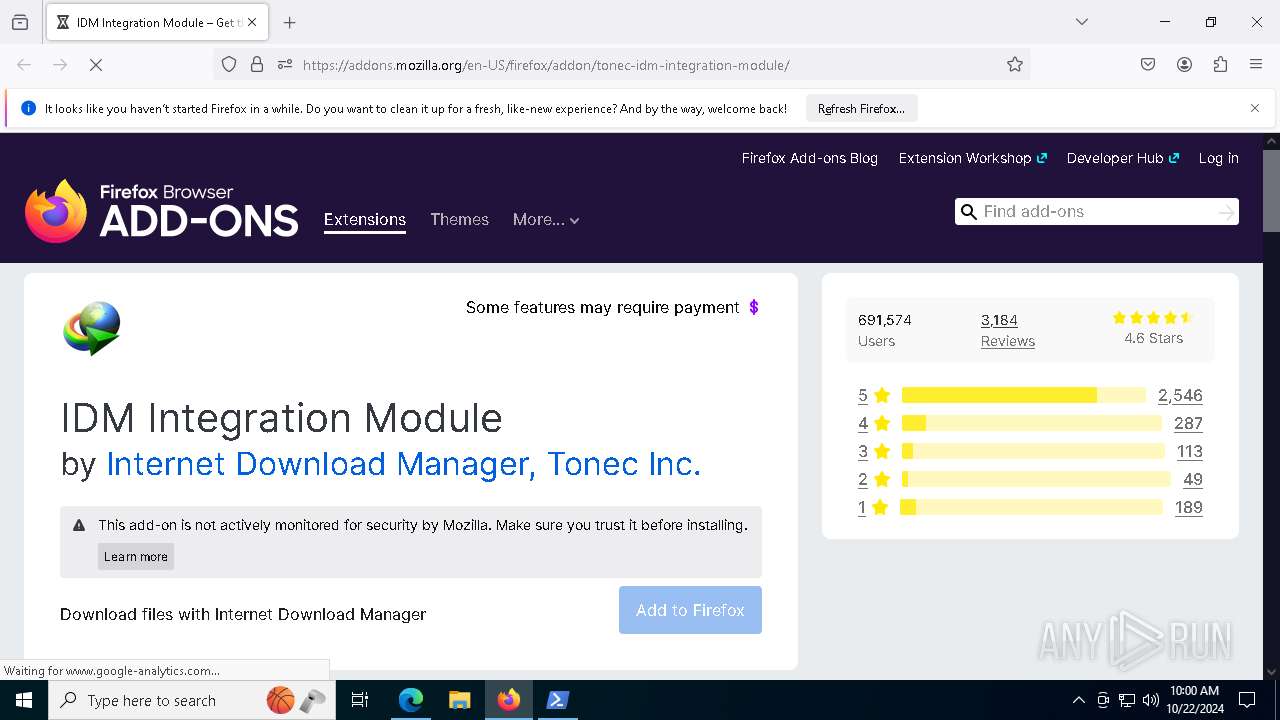
Task: Filter reviews by 2 stars row
Action: 1030,479
